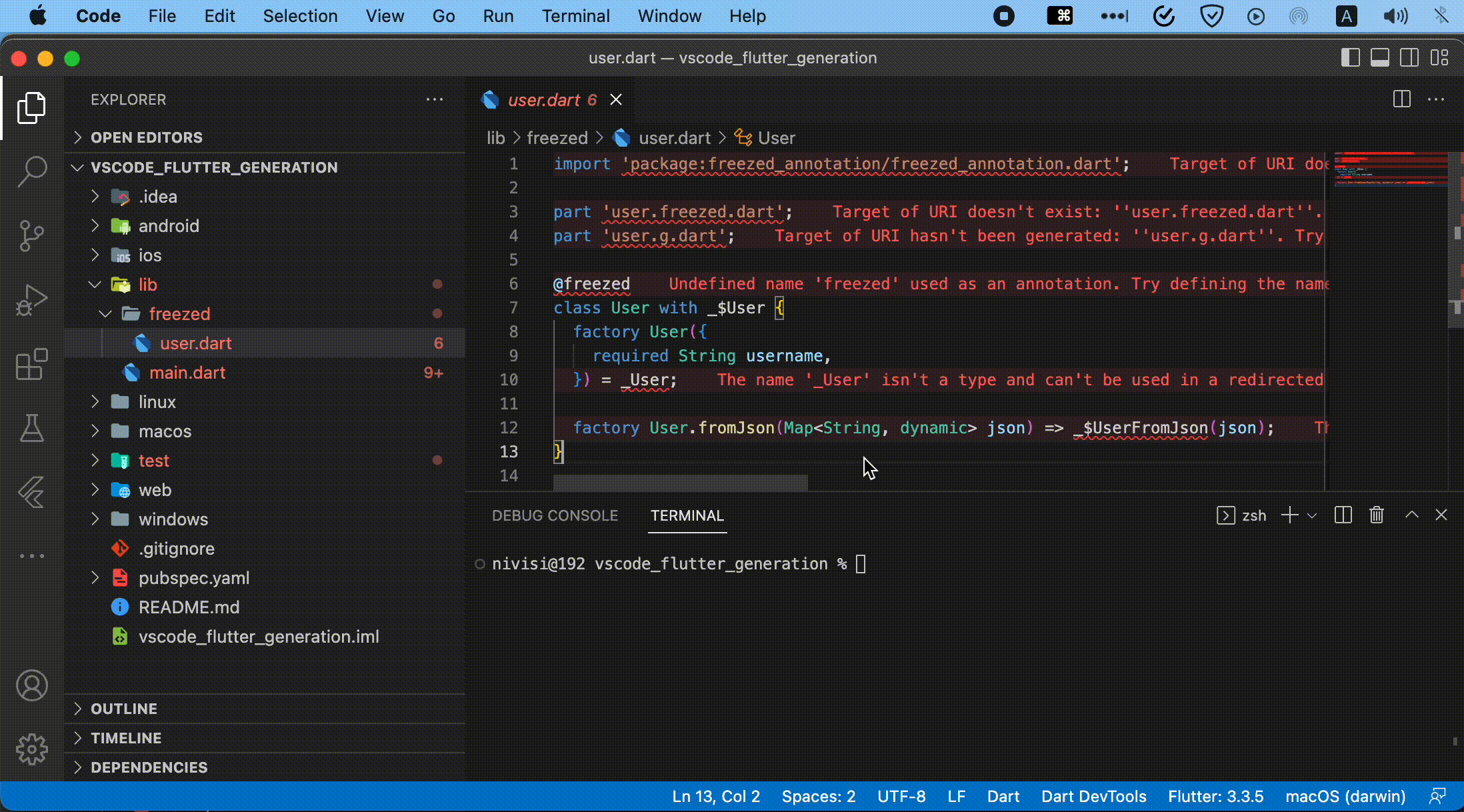Expand the android folder
The width and height of the screenshot is (1464, 812).
[x=169, y=226]
